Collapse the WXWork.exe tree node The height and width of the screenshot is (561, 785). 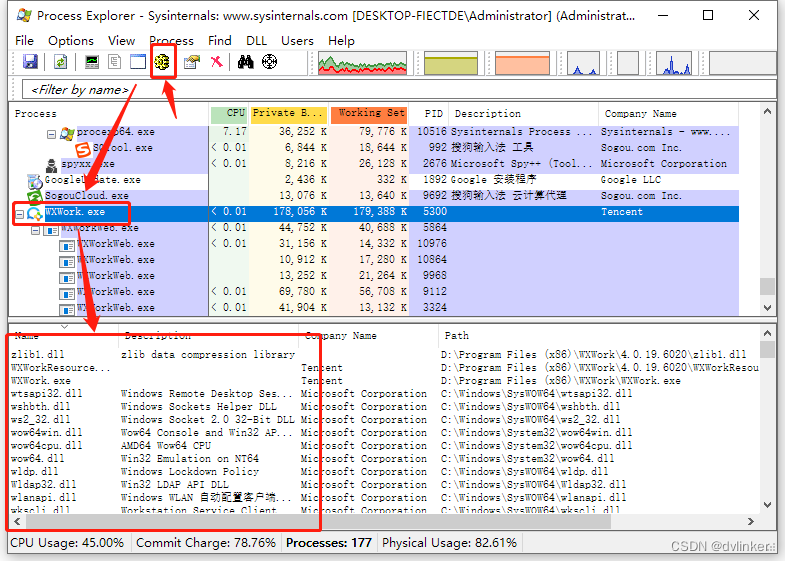[20, 214]
